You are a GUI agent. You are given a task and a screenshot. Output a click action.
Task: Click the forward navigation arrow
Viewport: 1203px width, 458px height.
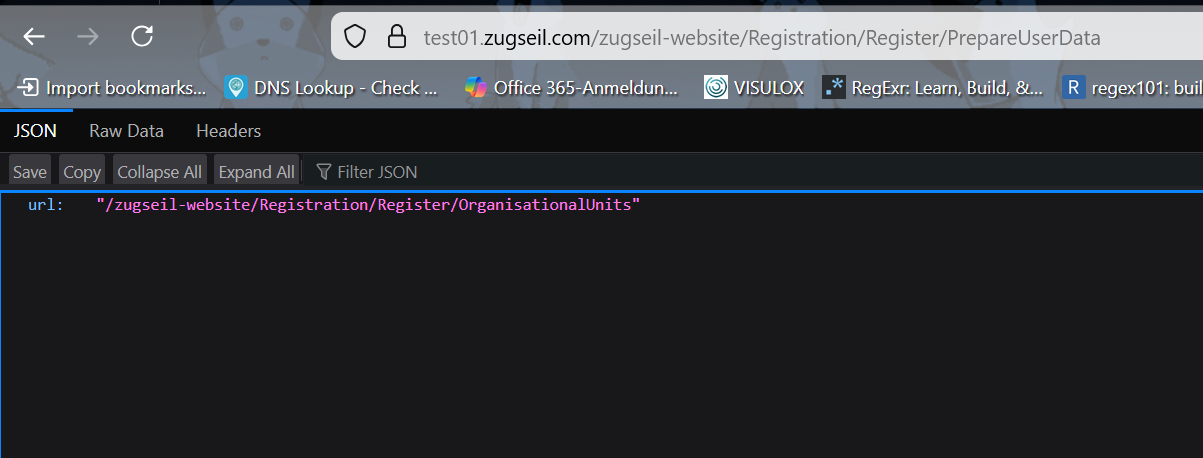pos(88,37)
